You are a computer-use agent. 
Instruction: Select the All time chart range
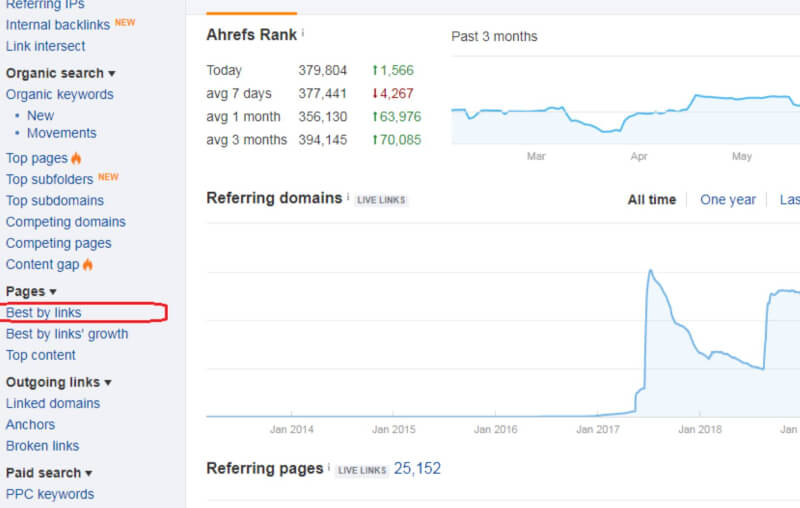tap(652, 199)
